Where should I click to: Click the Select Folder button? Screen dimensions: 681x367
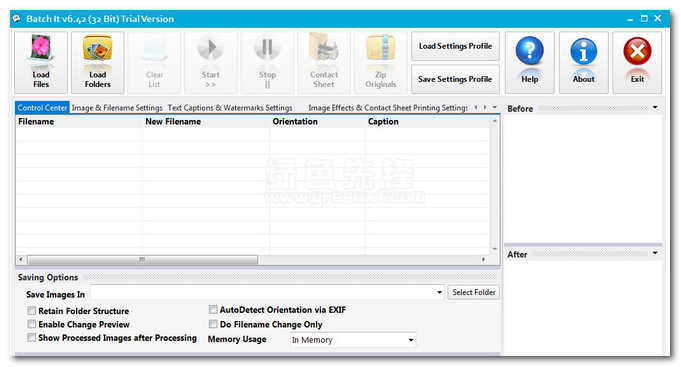[474, 292]
